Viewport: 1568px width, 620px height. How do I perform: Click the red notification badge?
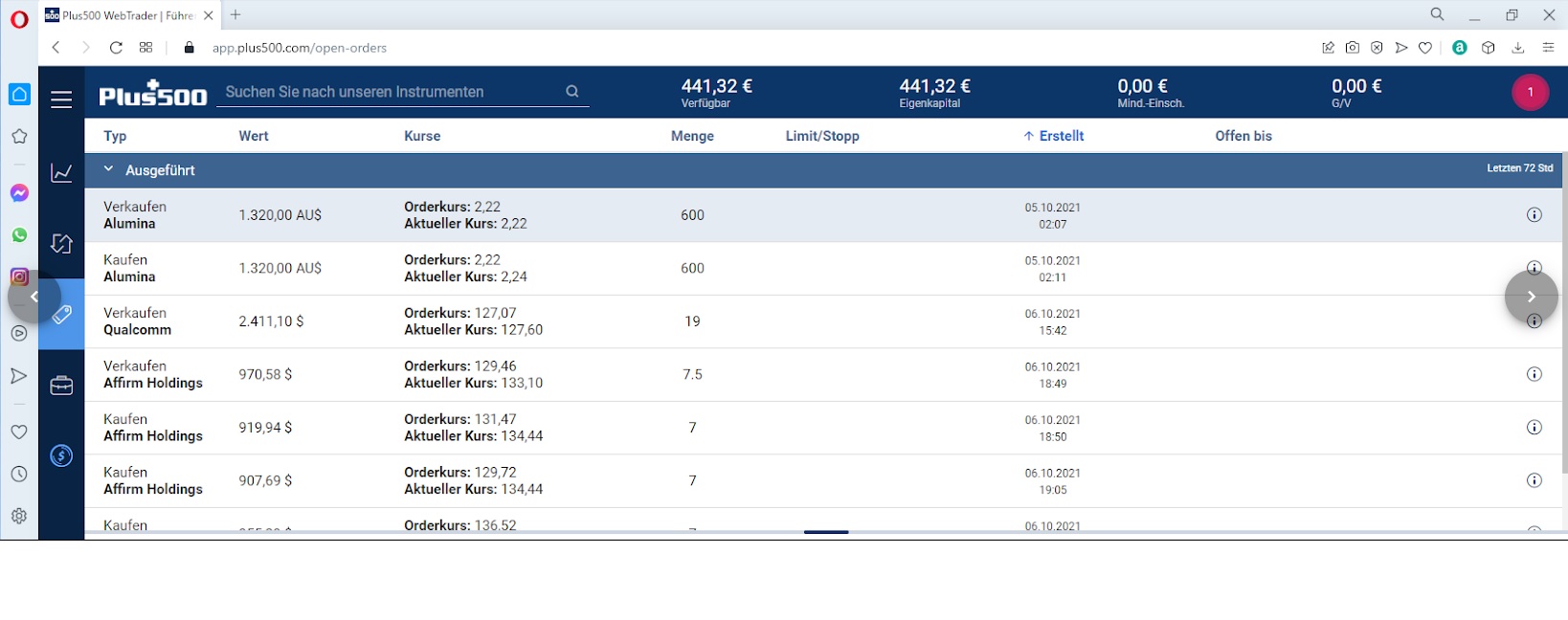(1530, 92)
